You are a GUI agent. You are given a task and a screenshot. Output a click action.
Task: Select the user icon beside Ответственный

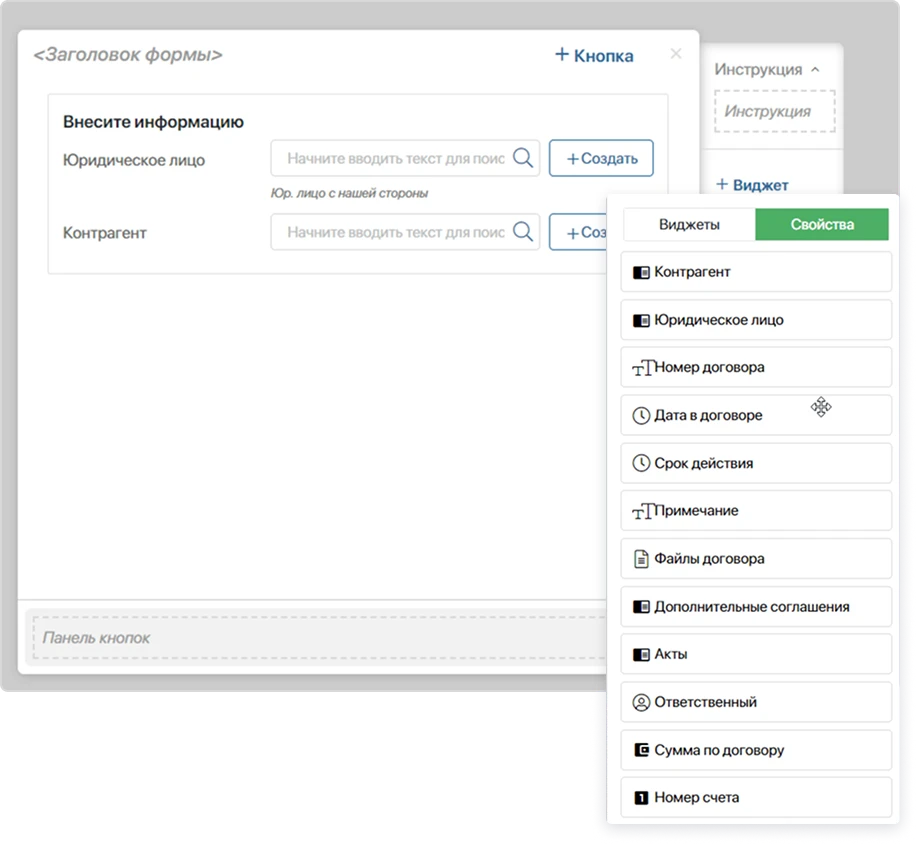641,703
